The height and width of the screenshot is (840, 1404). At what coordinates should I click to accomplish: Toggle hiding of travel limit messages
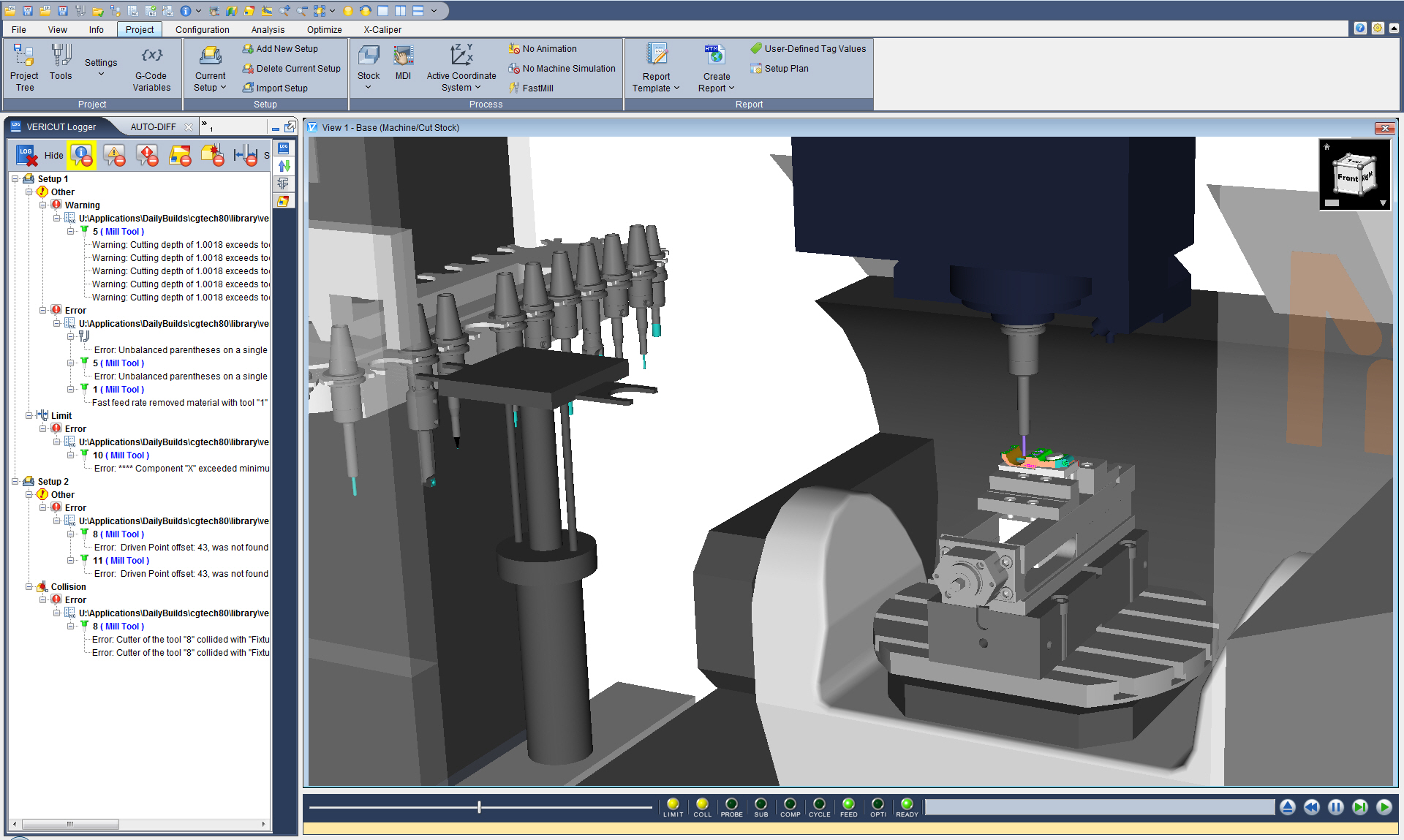click(246, 155)
